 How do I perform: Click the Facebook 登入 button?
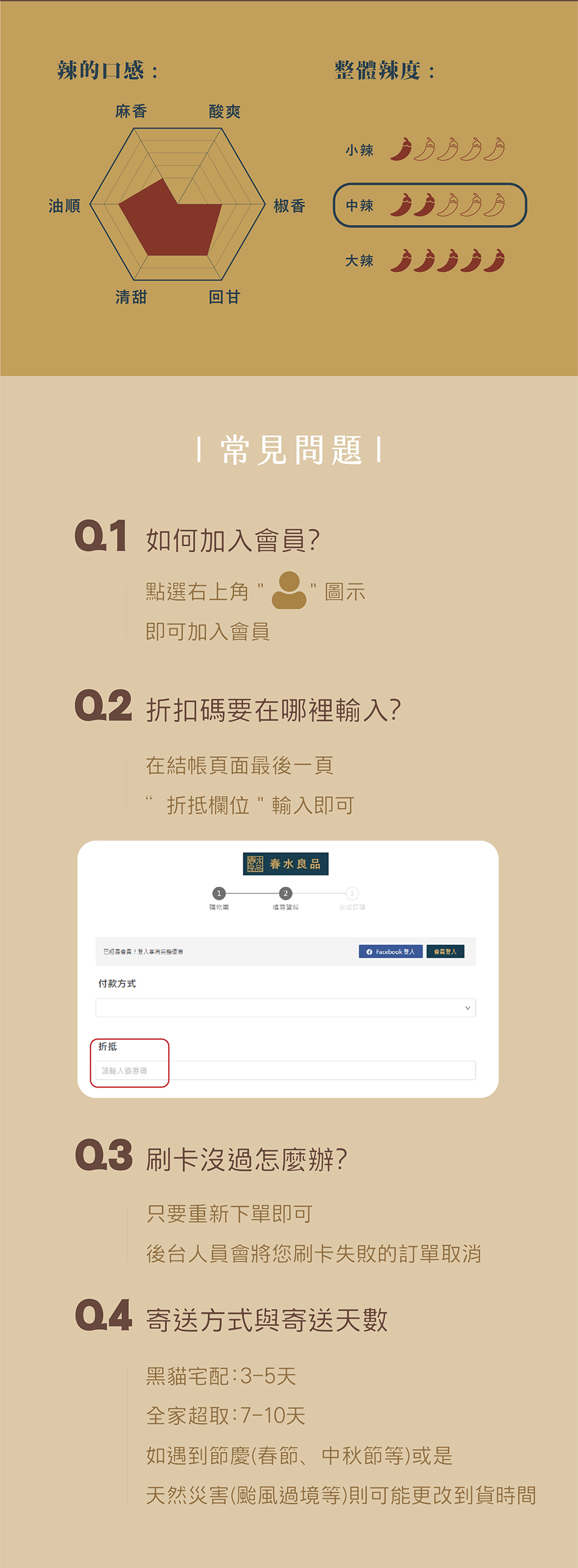391,952
